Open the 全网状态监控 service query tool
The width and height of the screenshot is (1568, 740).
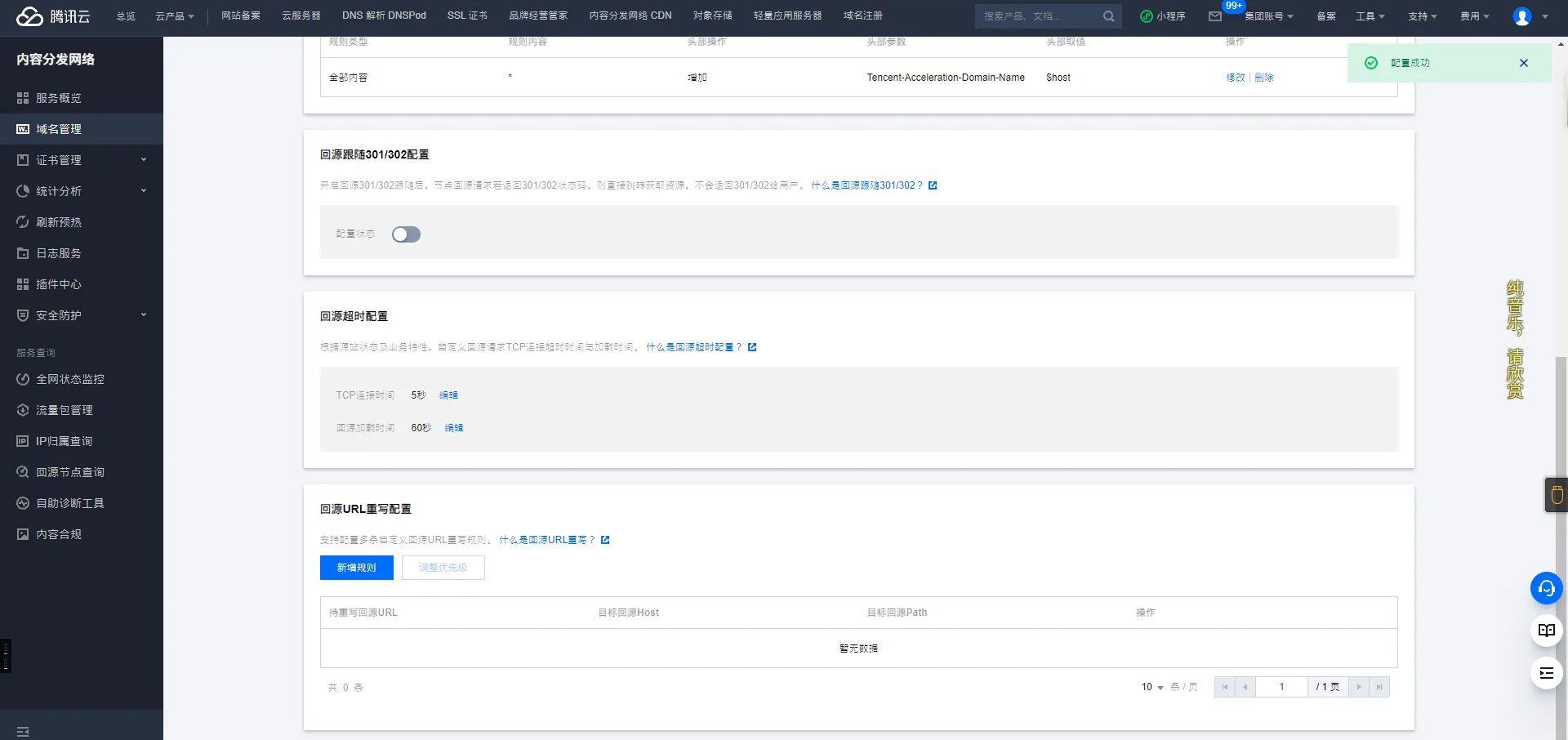point(69,379)
